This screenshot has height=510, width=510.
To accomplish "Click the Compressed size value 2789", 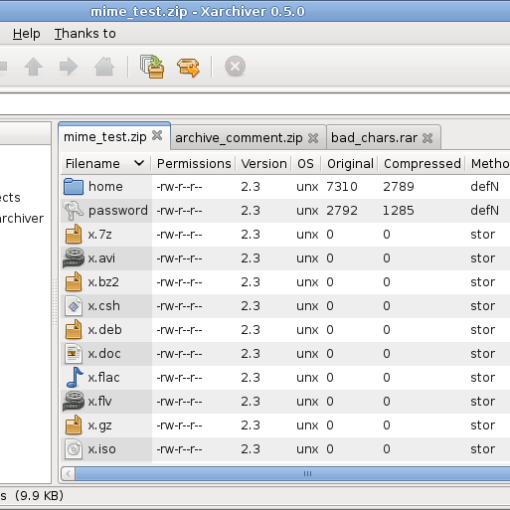I will point(399,187).
